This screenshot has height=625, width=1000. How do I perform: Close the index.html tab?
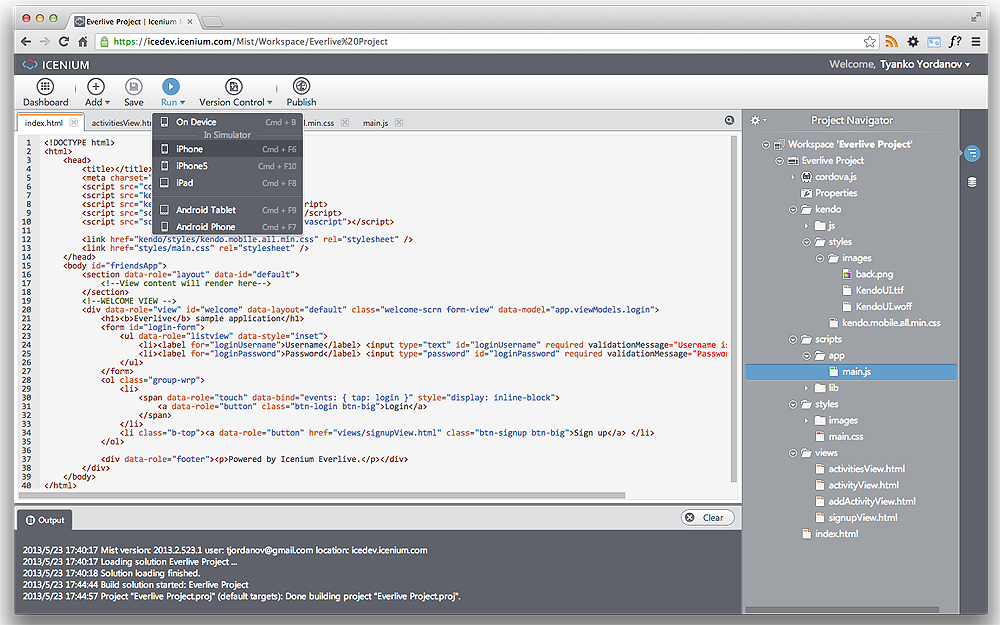(74, 122)
